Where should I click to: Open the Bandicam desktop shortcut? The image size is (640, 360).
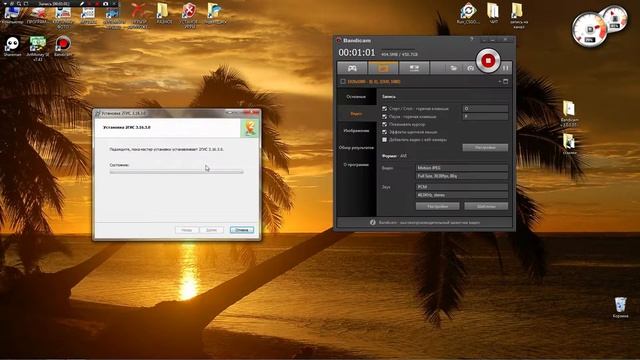pos(63,46)
